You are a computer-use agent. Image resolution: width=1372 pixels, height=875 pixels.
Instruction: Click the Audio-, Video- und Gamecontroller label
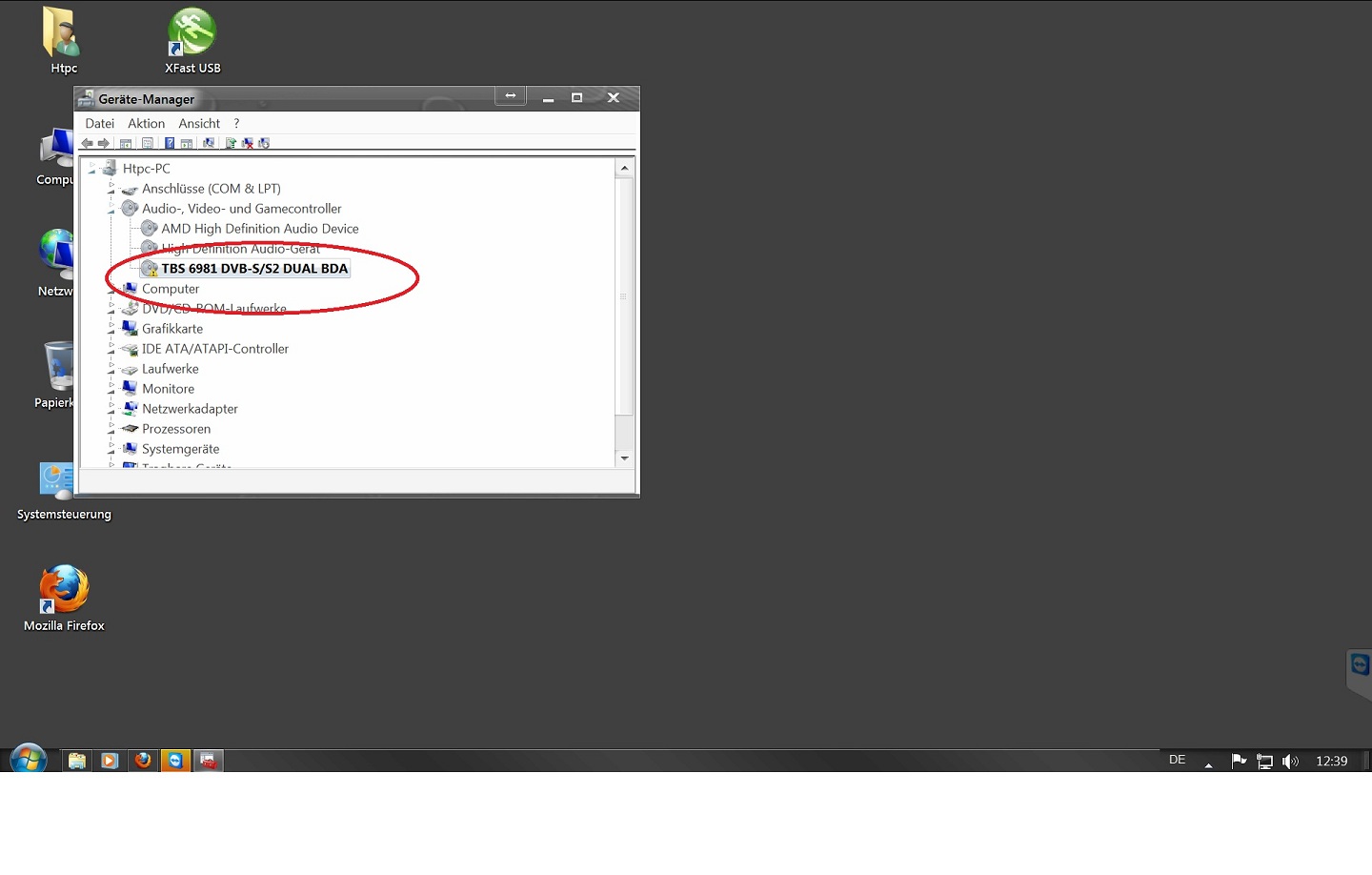(x=241, y=209)
